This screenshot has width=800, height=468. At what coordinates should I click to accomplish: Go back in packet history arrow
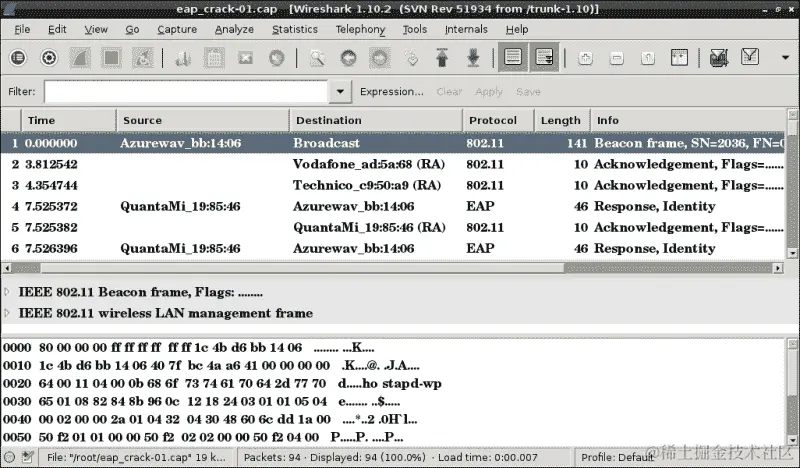(348, 58)
